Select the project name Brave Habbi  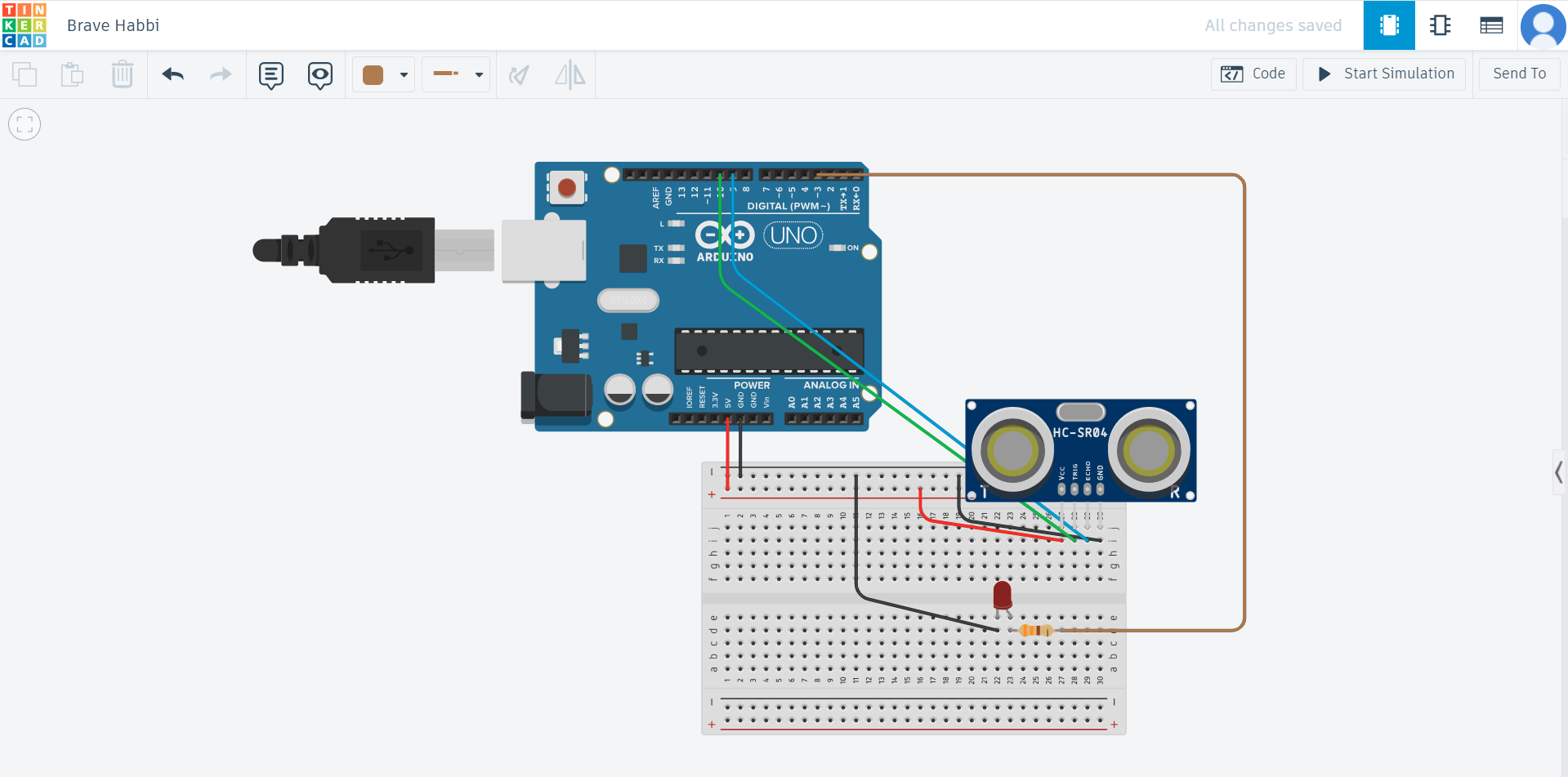click(x=114, y=25)
